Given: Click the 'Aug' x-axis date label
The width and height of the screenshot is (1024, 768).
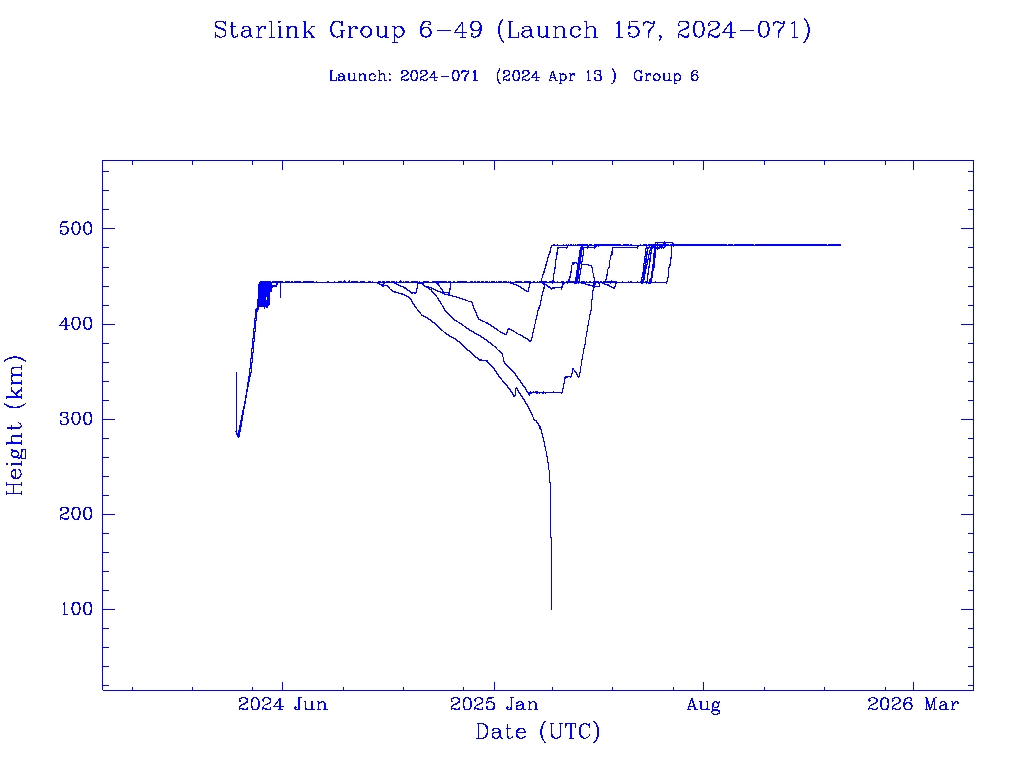Looking at the screenshot, I should pos(703,705).
